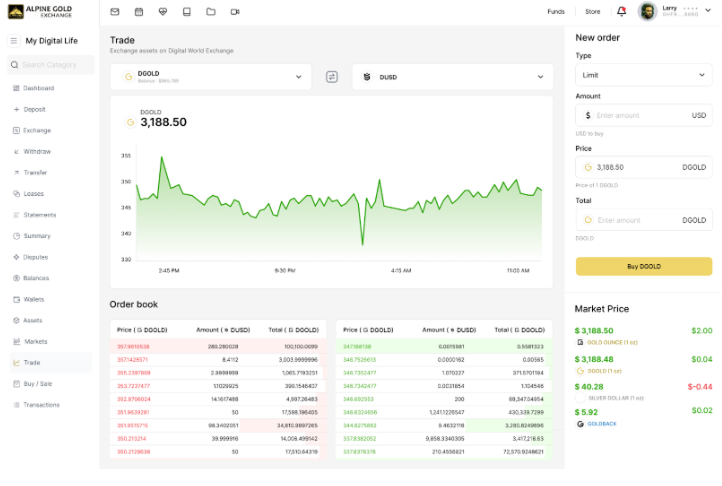Click the Exchange sidebar icon

(16, 130)
